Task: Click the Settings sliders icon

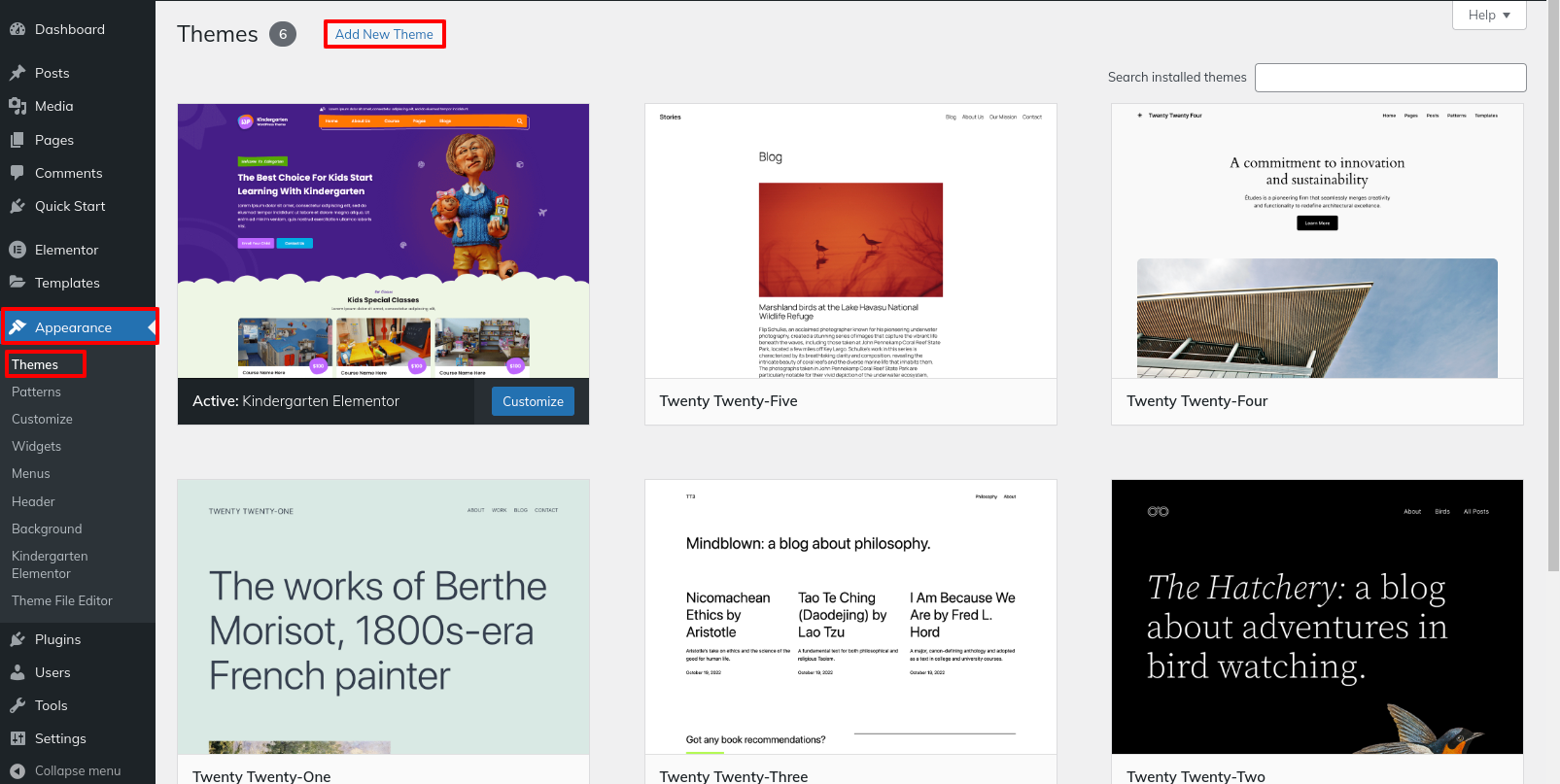Action: 17,738
